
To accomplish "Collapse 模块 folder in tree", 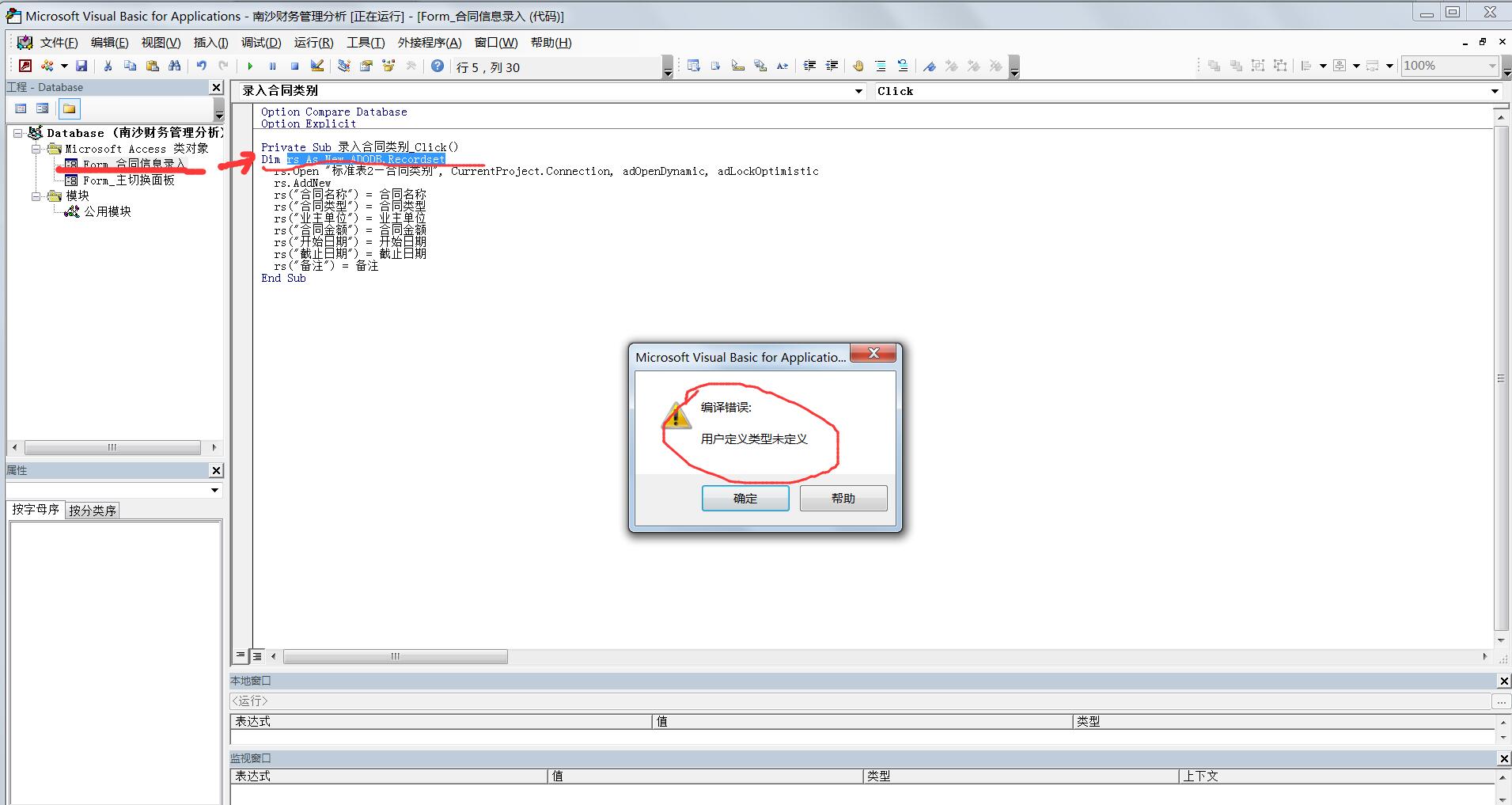I will [36, 196].
